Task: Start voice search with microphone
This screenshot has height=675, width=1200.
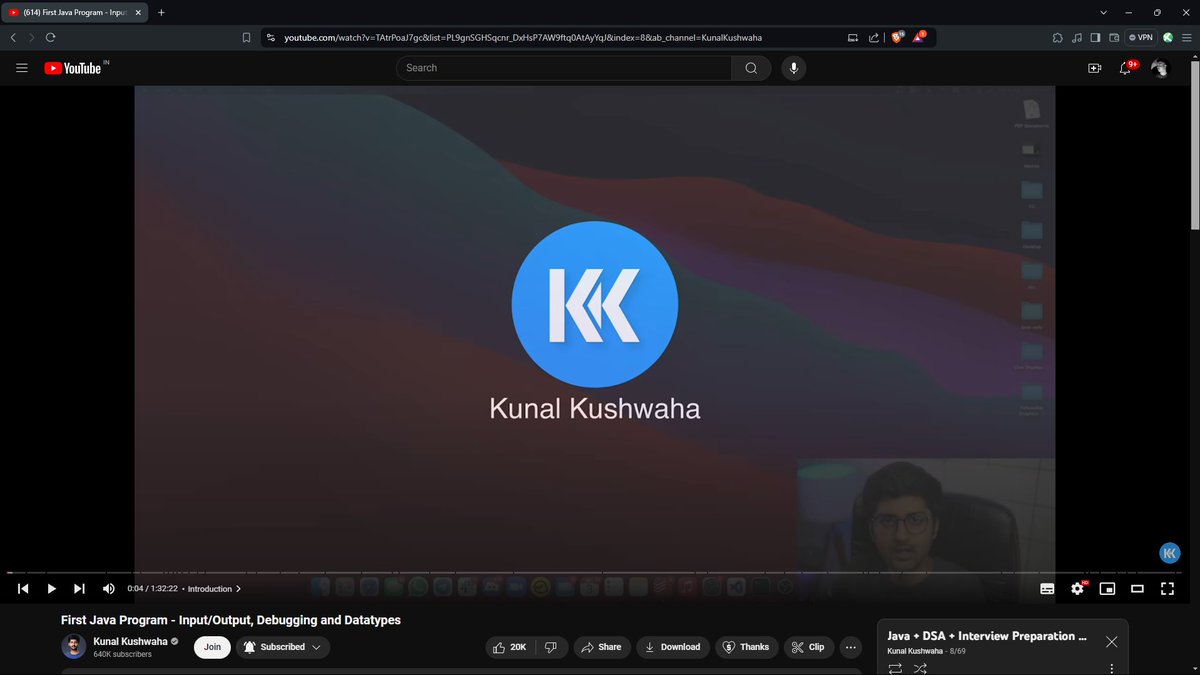Action: 793,68
